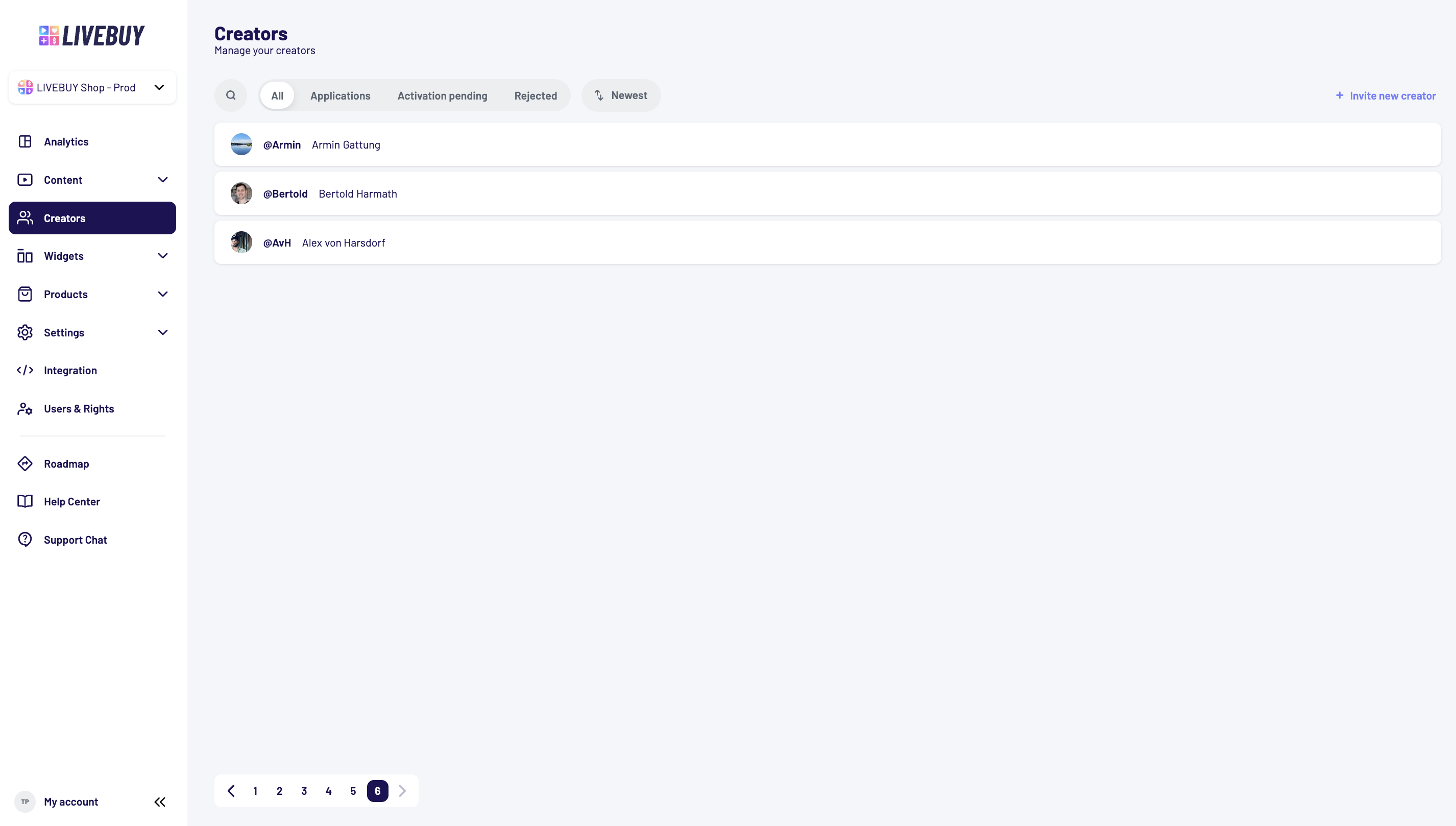1456x826 pixels.
Task: Switch to the Activation pending tab
Action: click(443, 95)
